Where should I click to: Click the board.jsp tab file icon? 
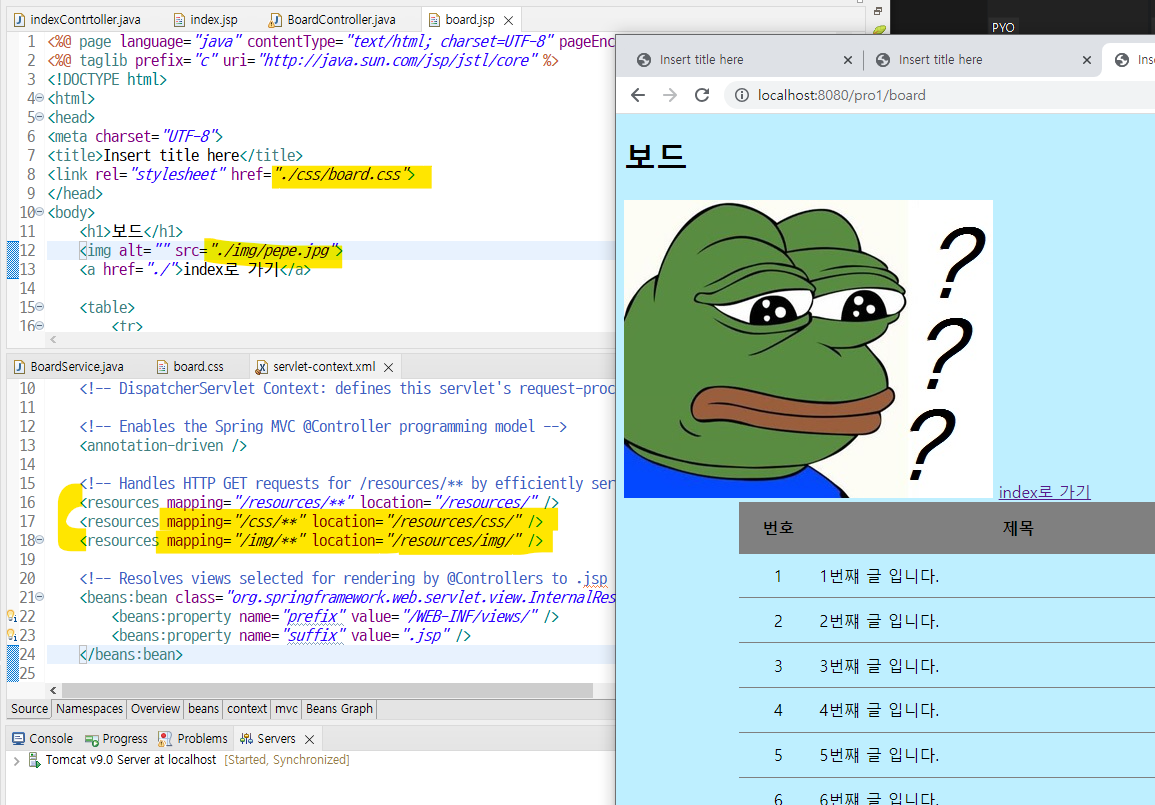pos(434,20)
